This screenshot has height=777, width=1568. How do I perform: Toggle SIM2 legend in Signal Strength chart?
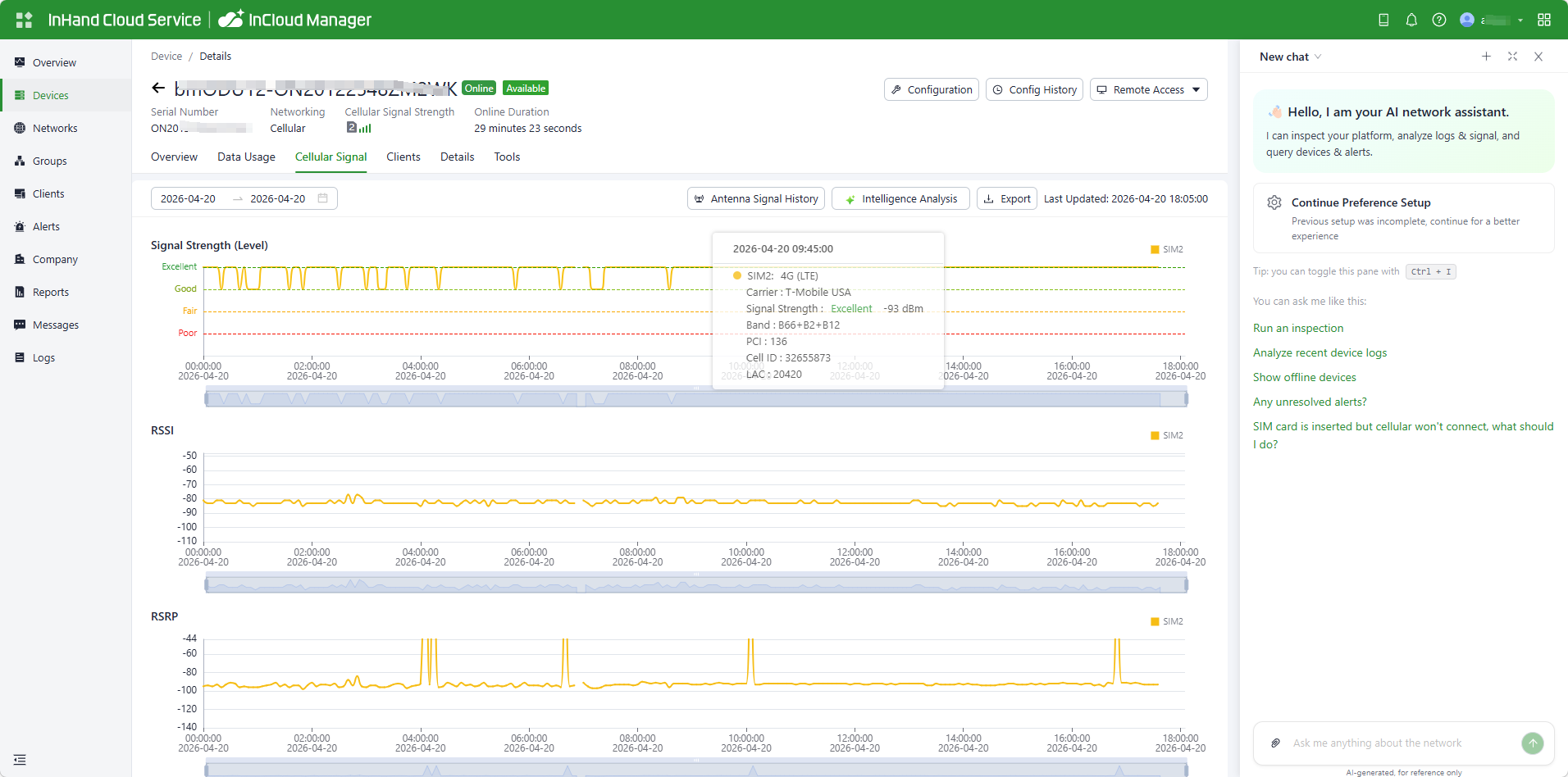tap(1167, 249)
